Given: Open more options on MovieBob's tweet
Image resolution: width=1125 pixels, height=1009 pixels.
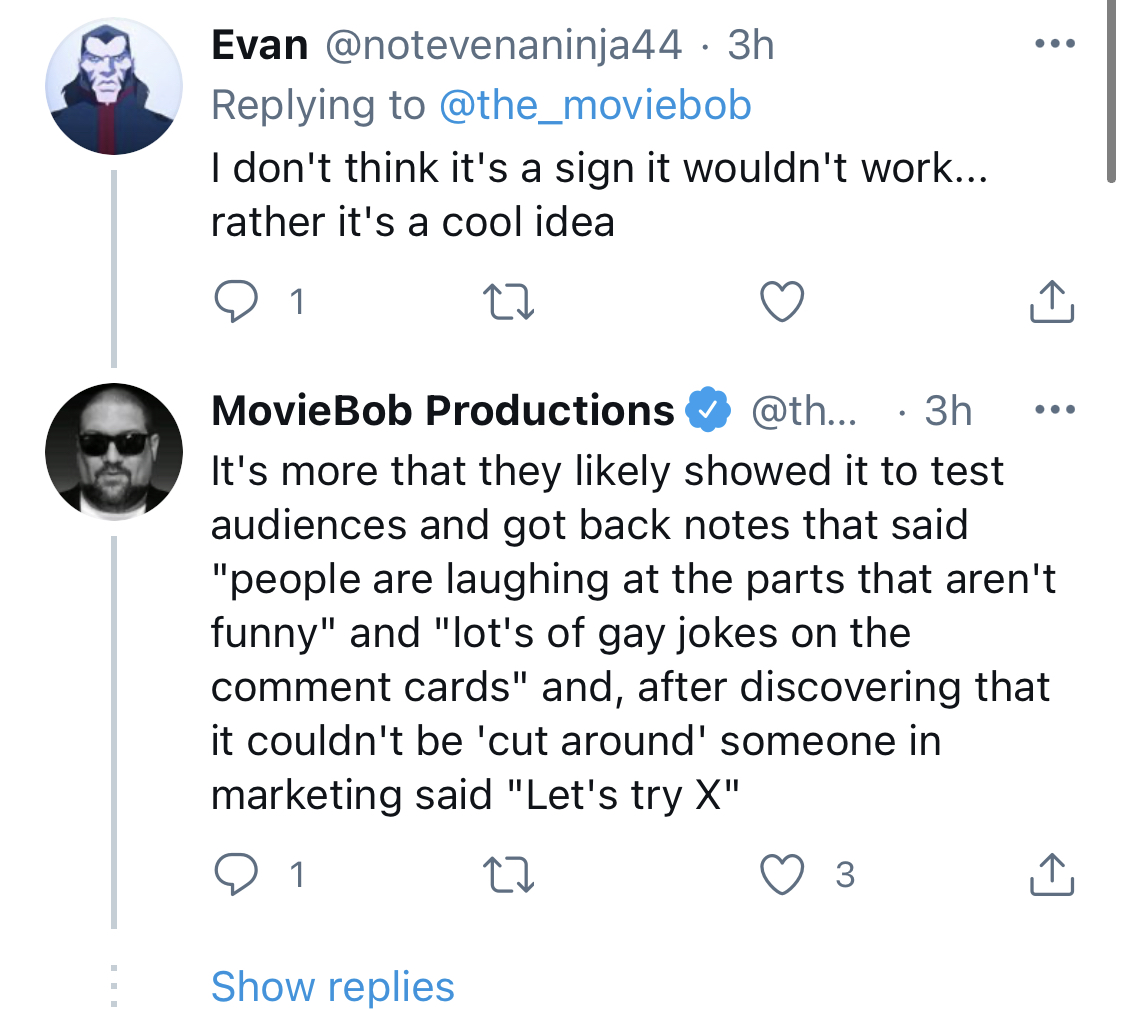Looking at the screenshot, I should tap(1055, 410).
